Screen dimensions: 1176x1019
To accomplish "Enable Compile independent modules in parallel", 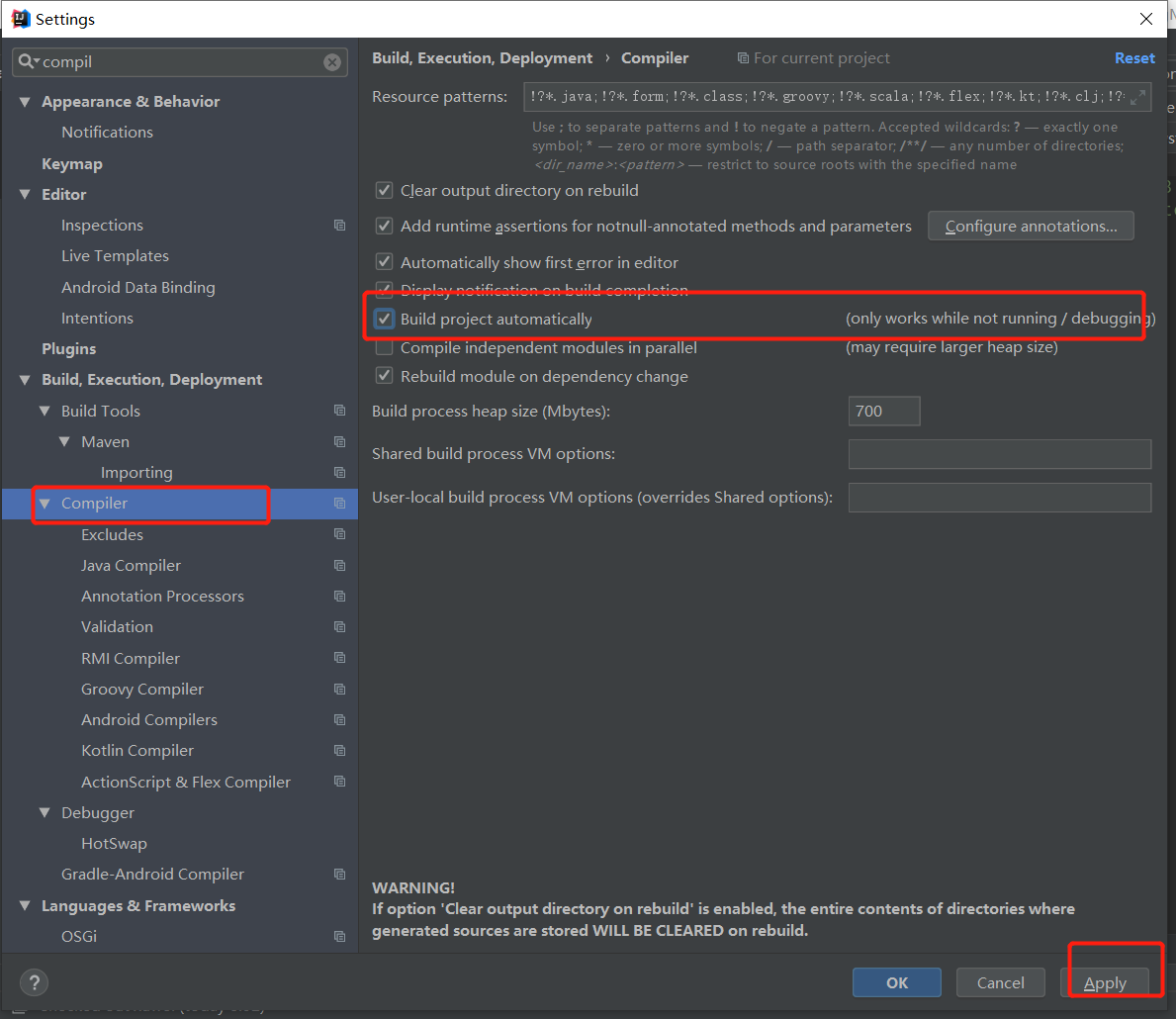I will coord(384,347).
